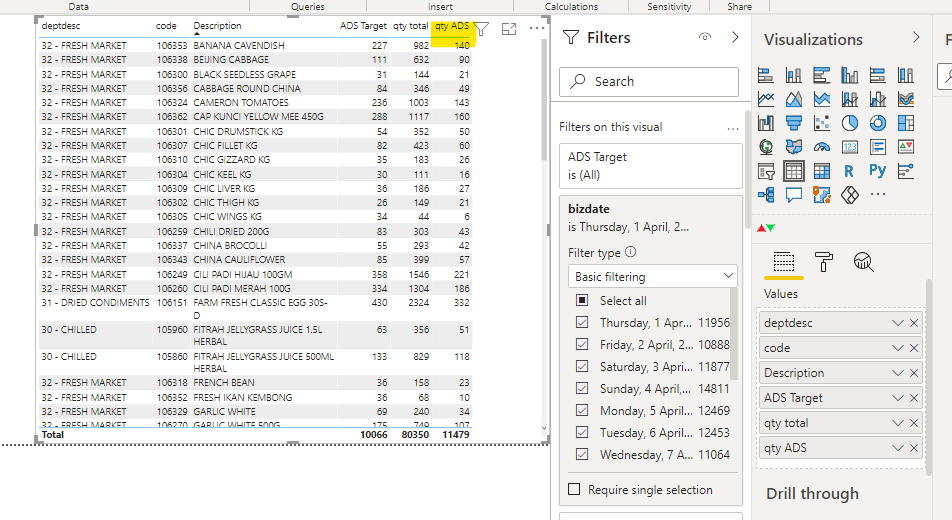The width and height of the screenshot is (952, 520).
Task: Select the Funnel chart visual
Action: point(794,123)
